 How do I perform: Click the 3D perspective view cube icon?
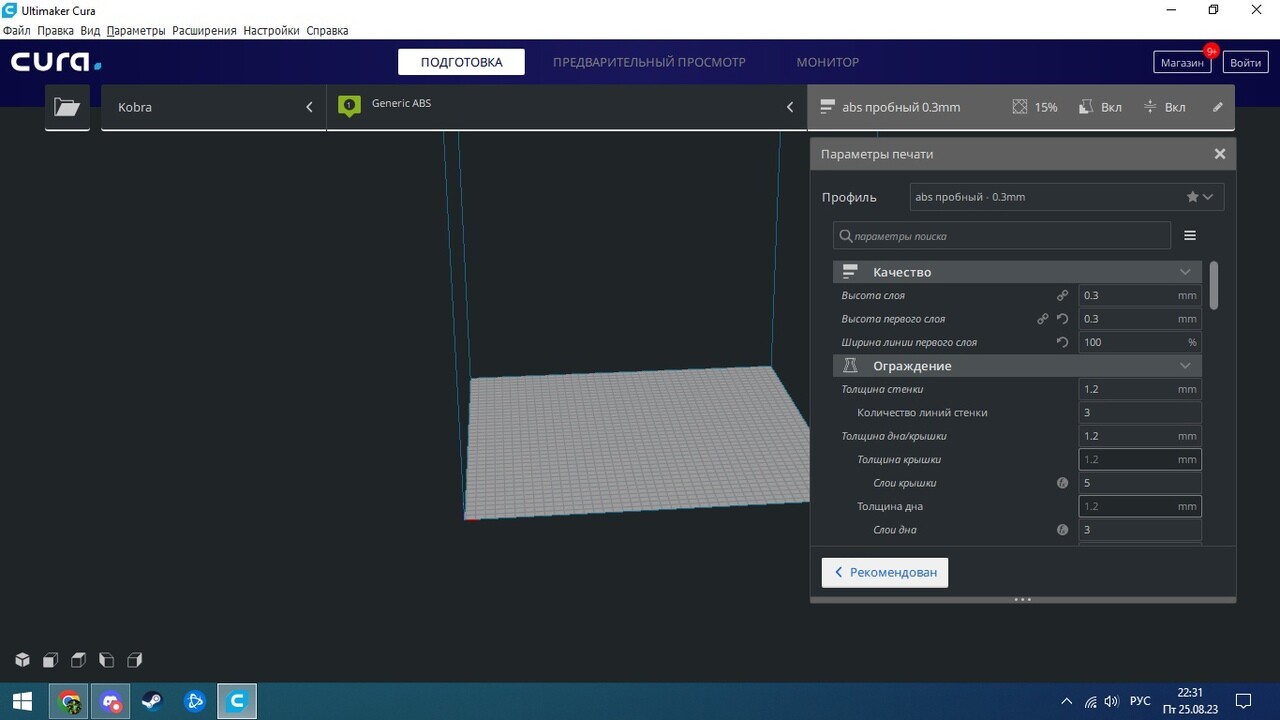pyautogui.click(x=22, y=660)
